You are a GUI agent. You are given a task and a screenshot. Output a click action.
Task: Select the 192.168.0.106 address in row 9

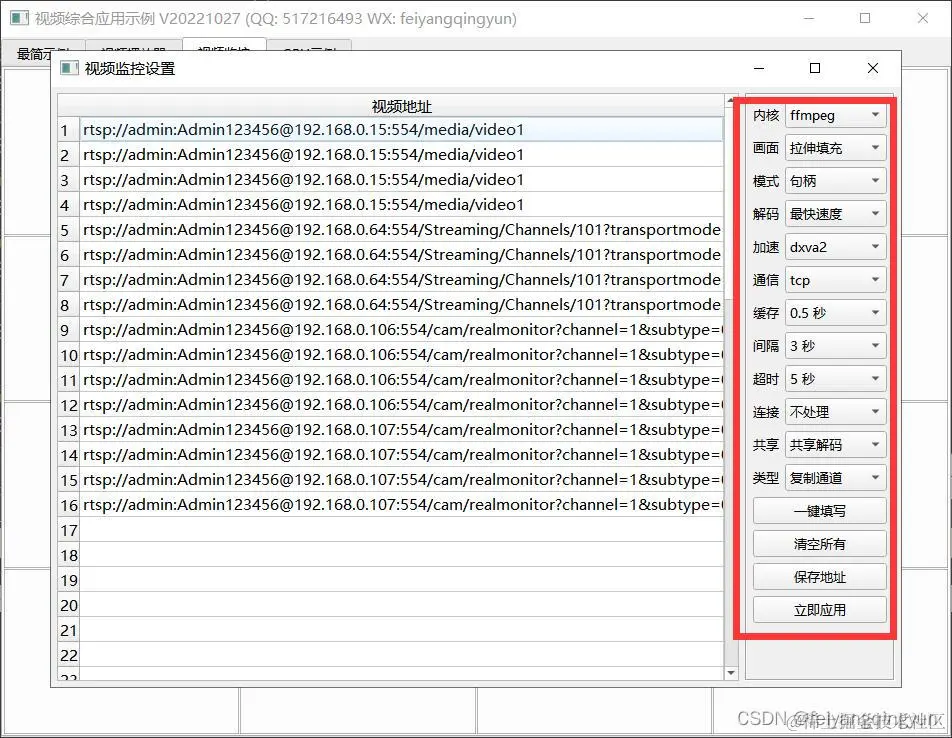click(x=401, y=330)
